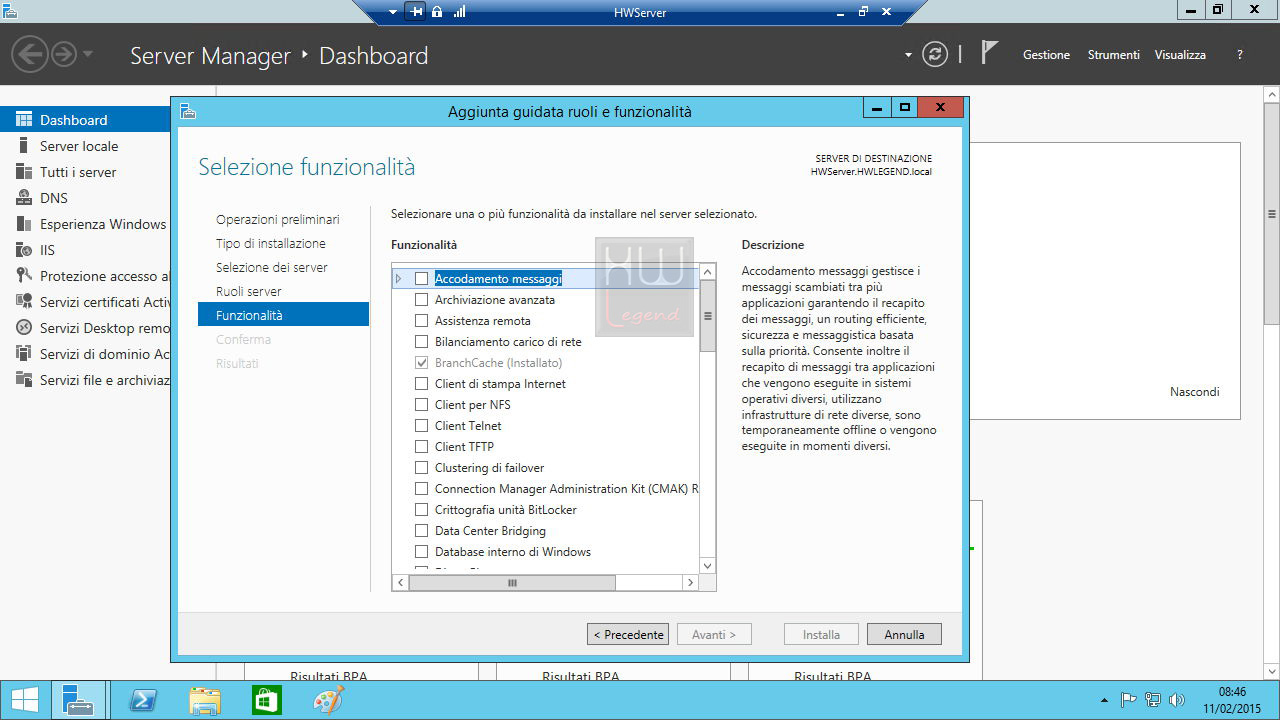The width and height of the screenshot is (1280, 720).
Task: Click feature list scroll right arrow
Action: pos(689,582)
